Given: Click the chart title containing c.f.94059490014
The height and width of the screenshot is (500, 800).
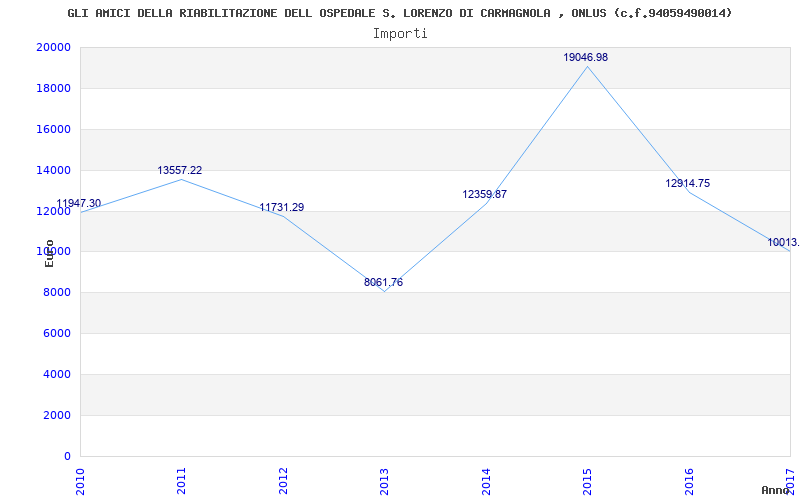Looking at the screenshot, I should click(x=399, y=13).
